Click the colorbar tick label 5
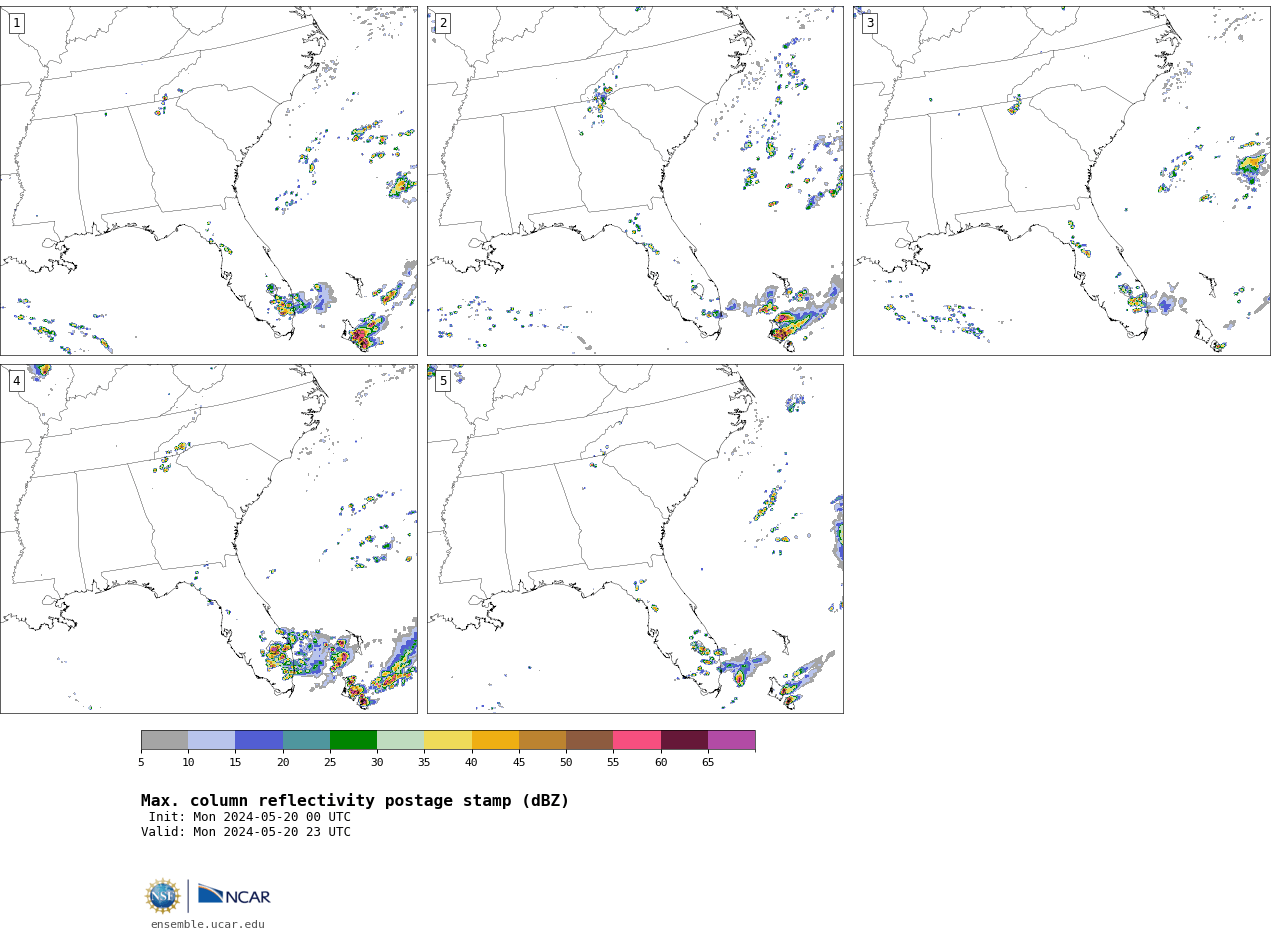This screenshot has width=1280, height=936. click(141, 763)
